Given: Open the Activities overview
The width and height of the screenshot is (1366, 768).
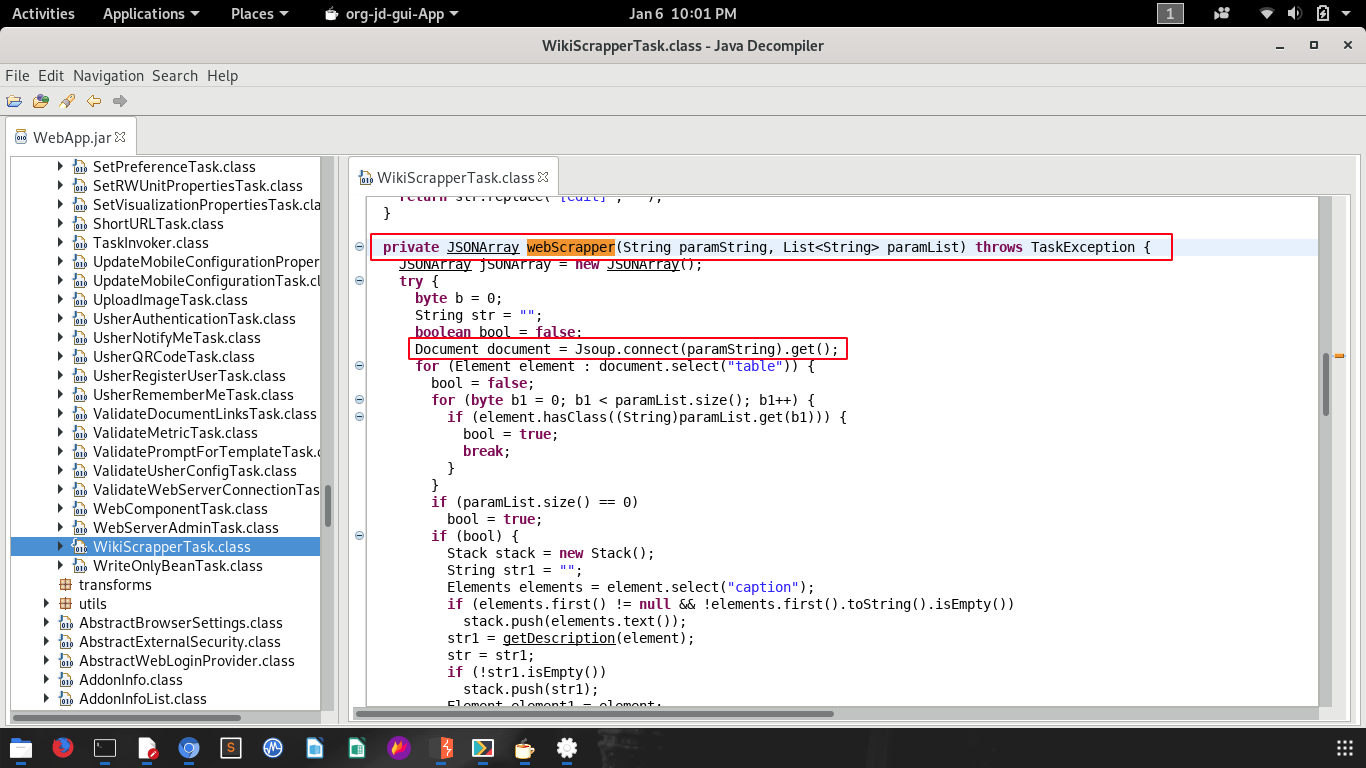Looking at the screenshot, I should 43,14.
